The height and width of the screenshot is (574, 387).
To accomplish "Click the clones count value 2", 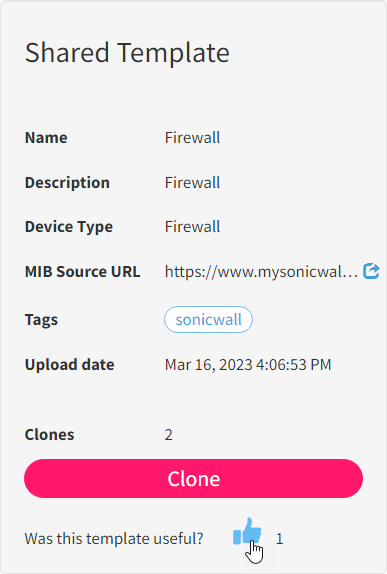I will (168, 435).
